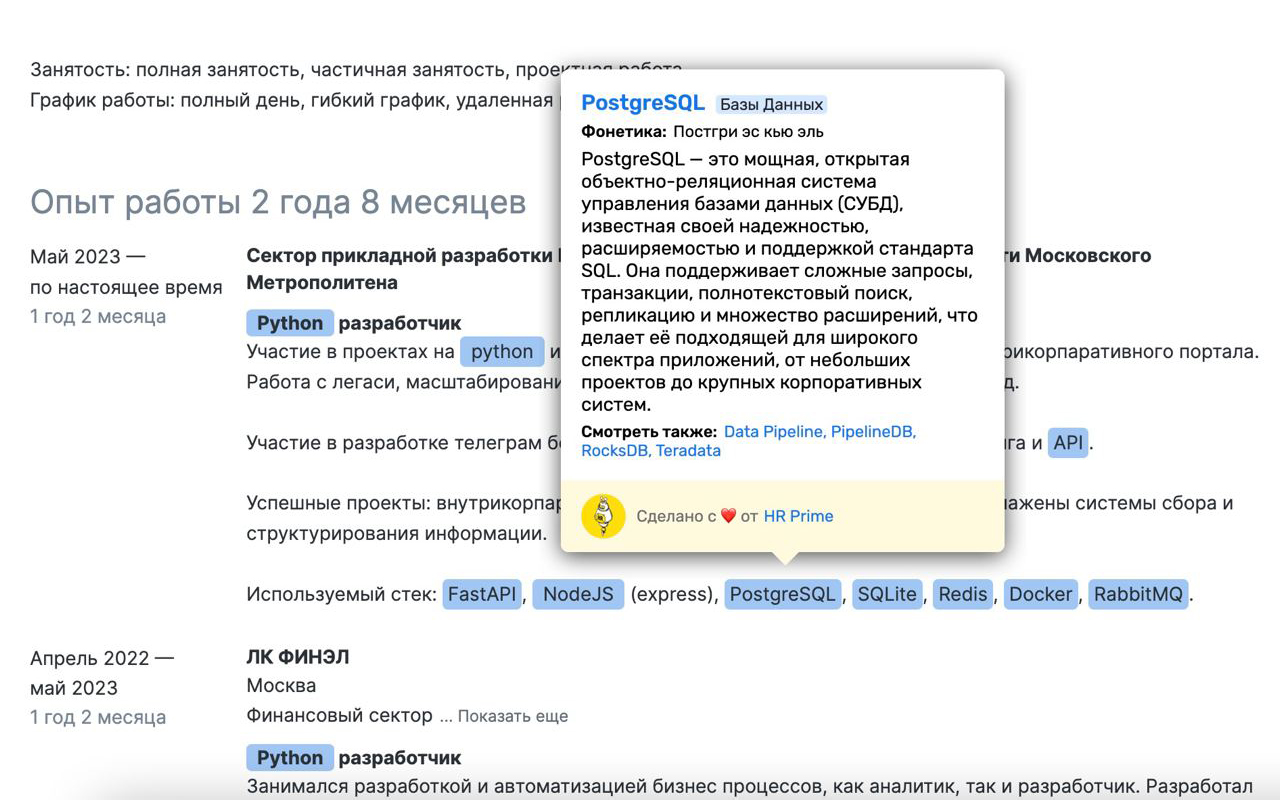The width and height of the screenshot is (1280, 800).
Task: Click the highlighted python tag in project text
Action: [x=503, y=351]
